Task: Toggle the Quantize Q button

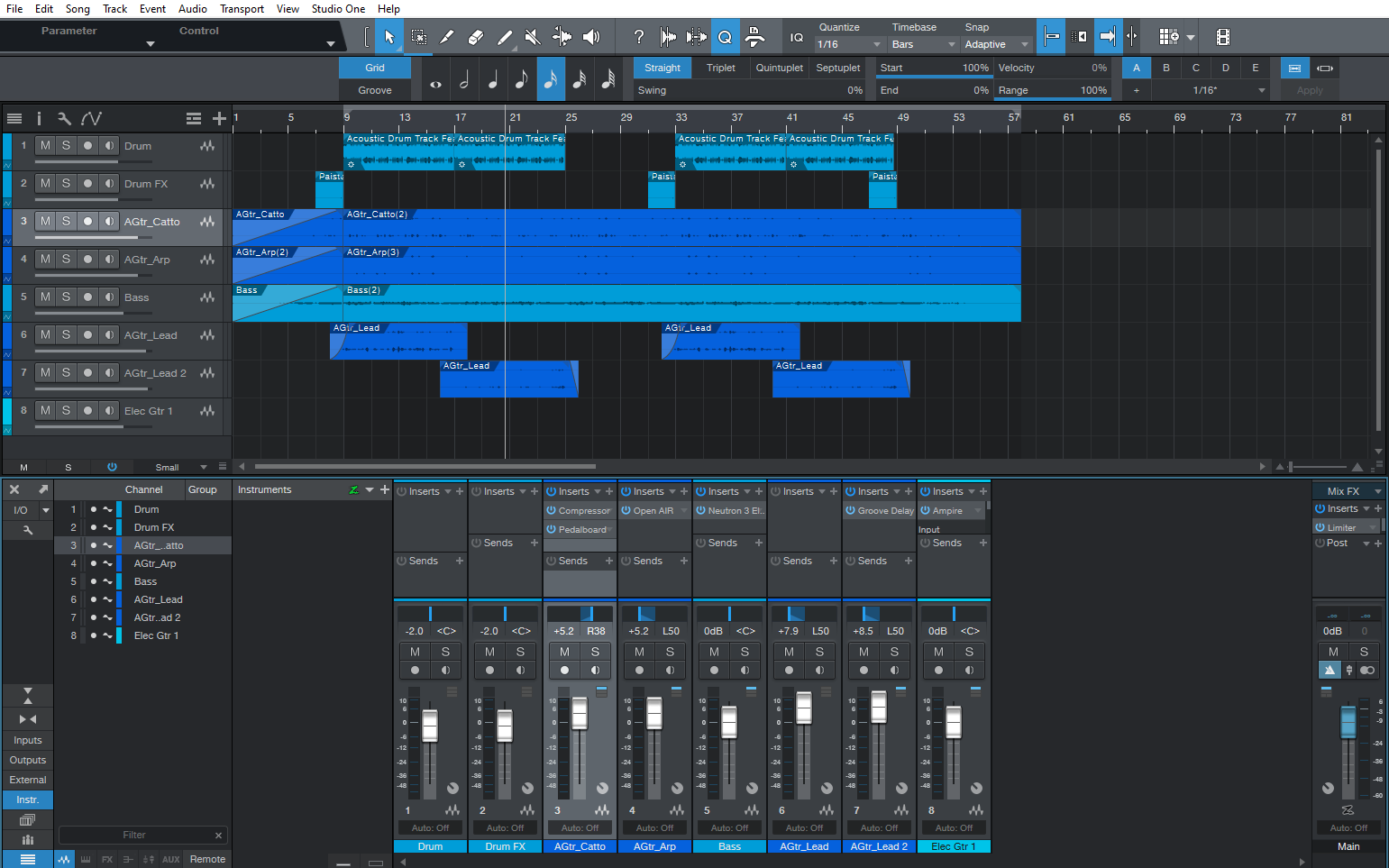Action: click(x=725, y=37)
